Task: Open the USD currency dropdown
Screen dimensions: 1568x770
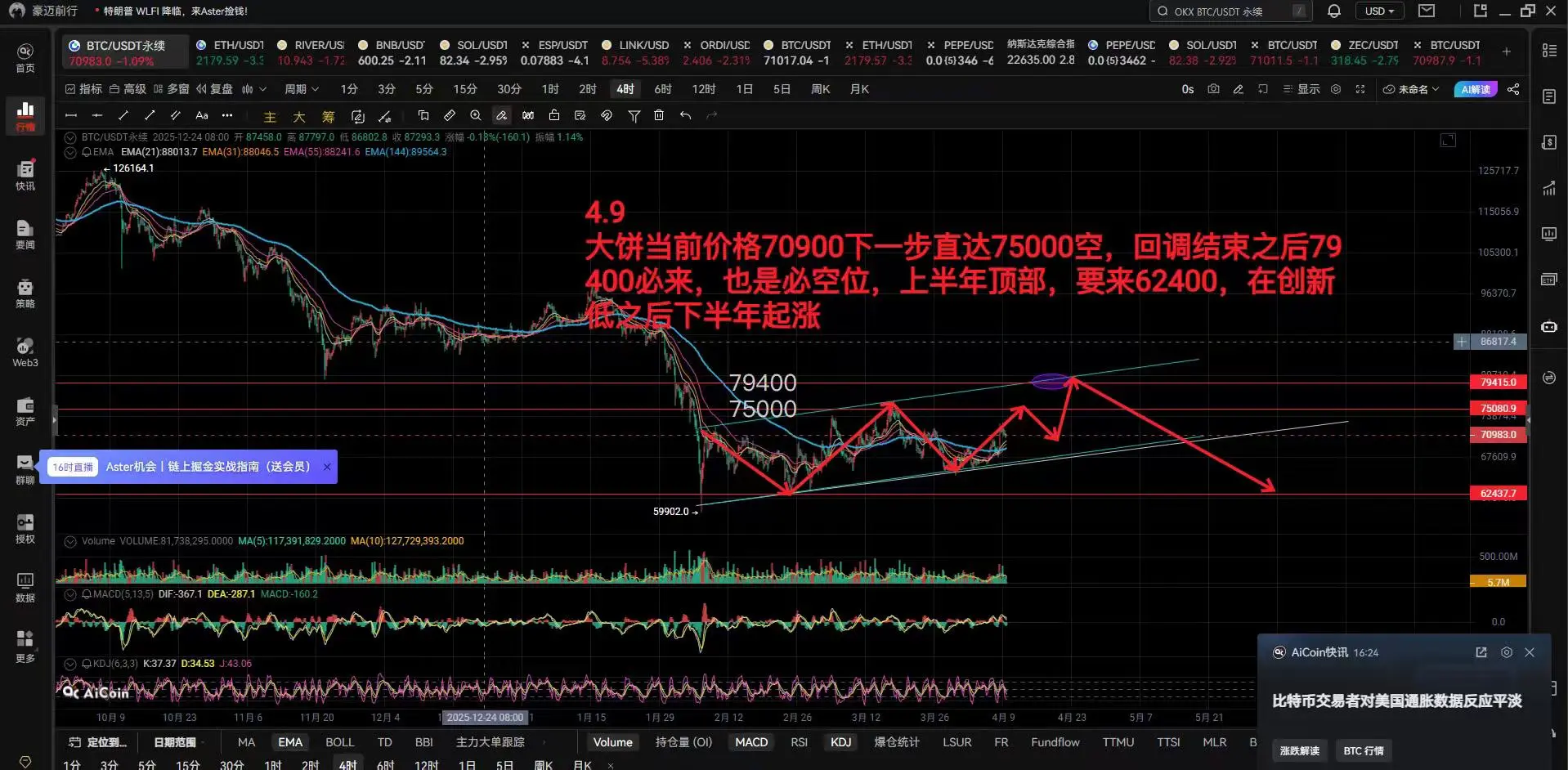Action: pyautogui.click(x=1380, y=11)
